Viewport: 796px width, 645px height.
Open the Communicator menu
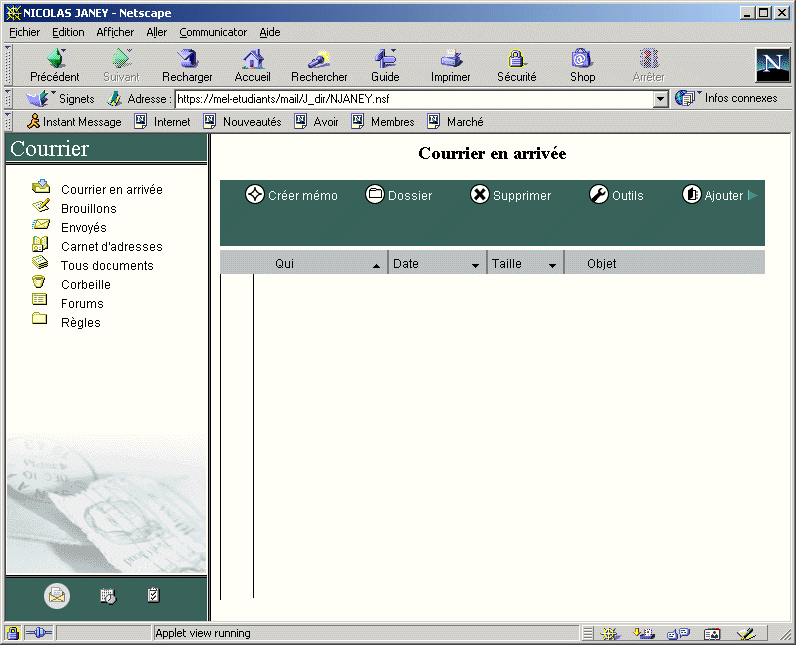(213, 32)
